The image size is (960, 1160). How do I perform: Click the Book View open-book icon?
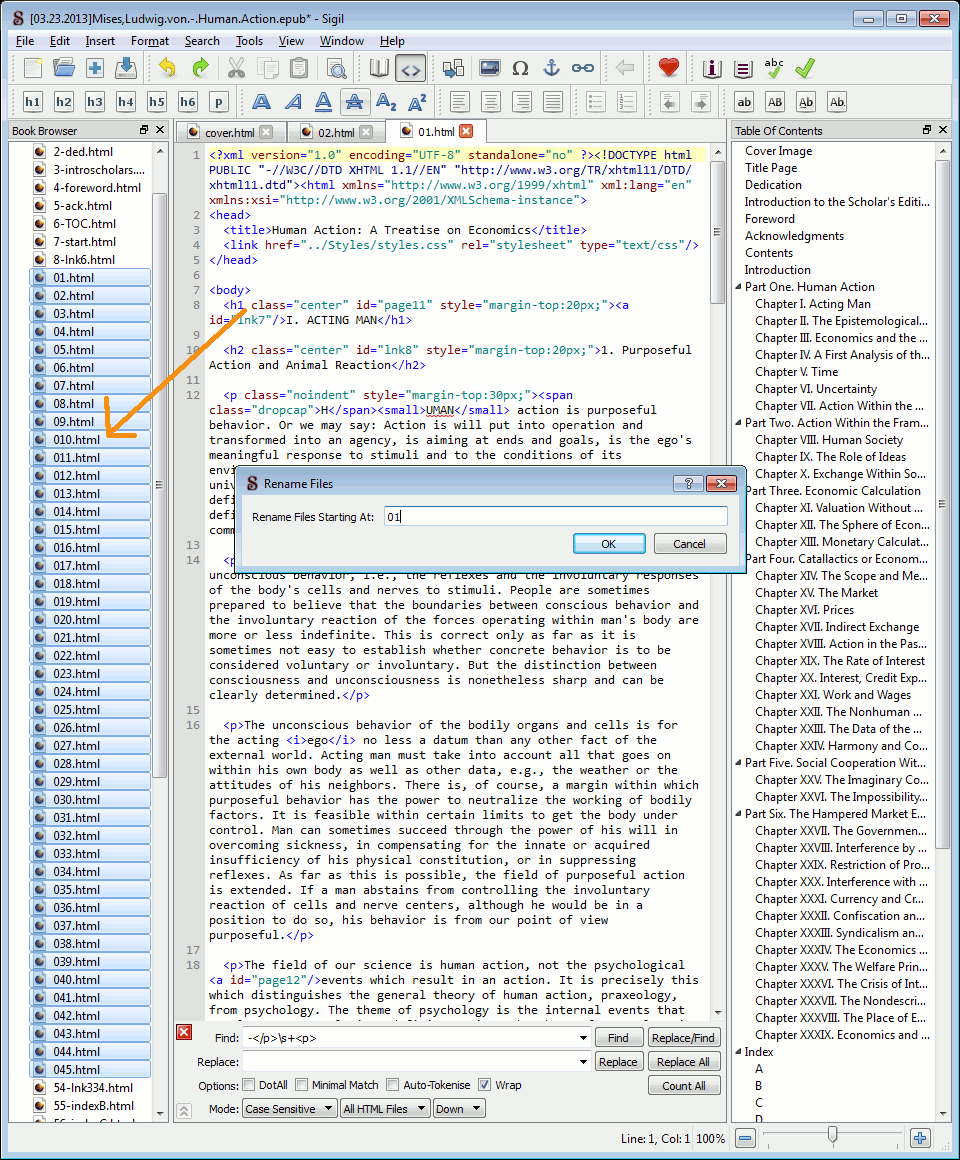[x=379, y=68]
